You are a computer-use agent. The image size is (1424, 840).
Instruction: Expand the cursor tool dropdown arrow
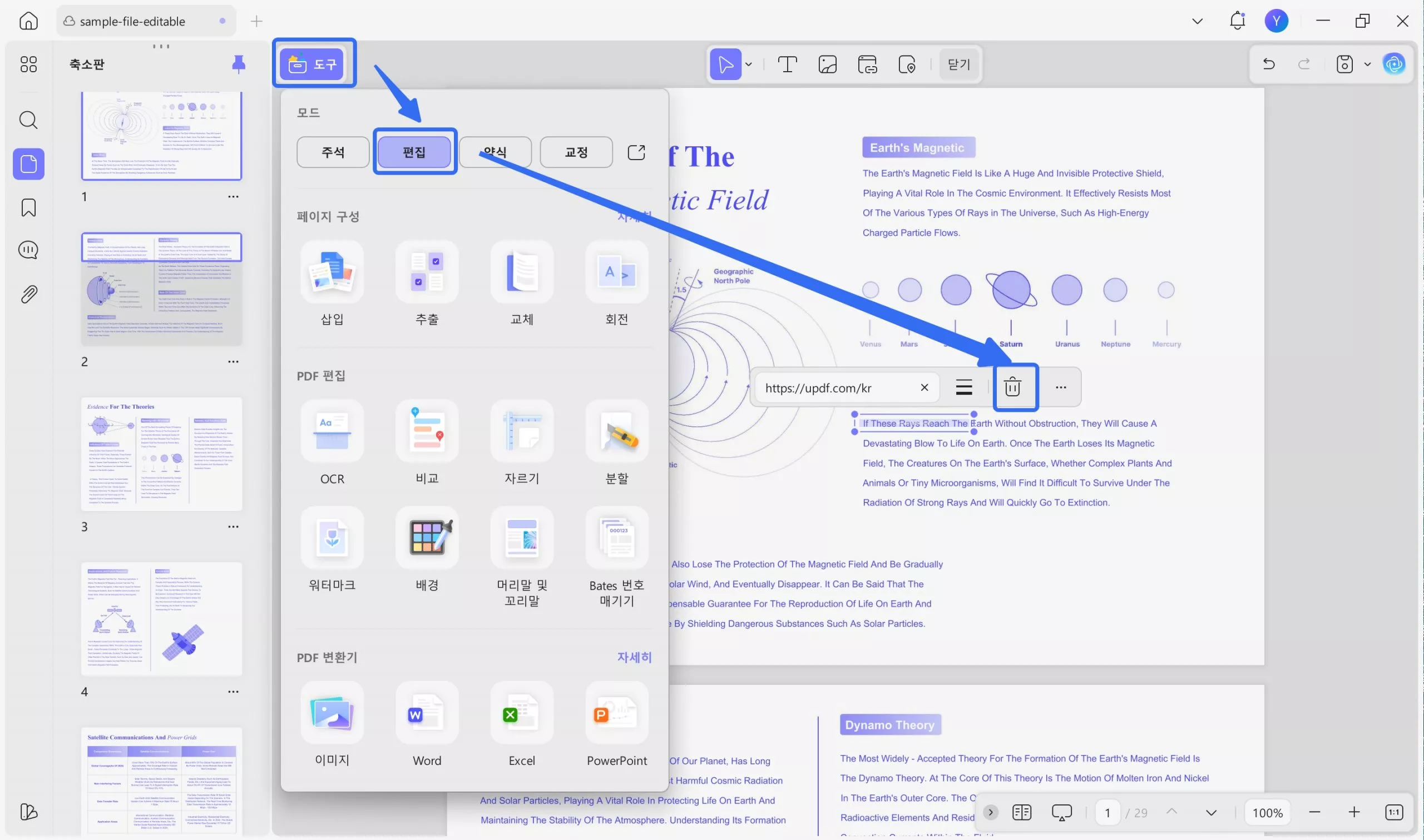(x=749, y=64)
